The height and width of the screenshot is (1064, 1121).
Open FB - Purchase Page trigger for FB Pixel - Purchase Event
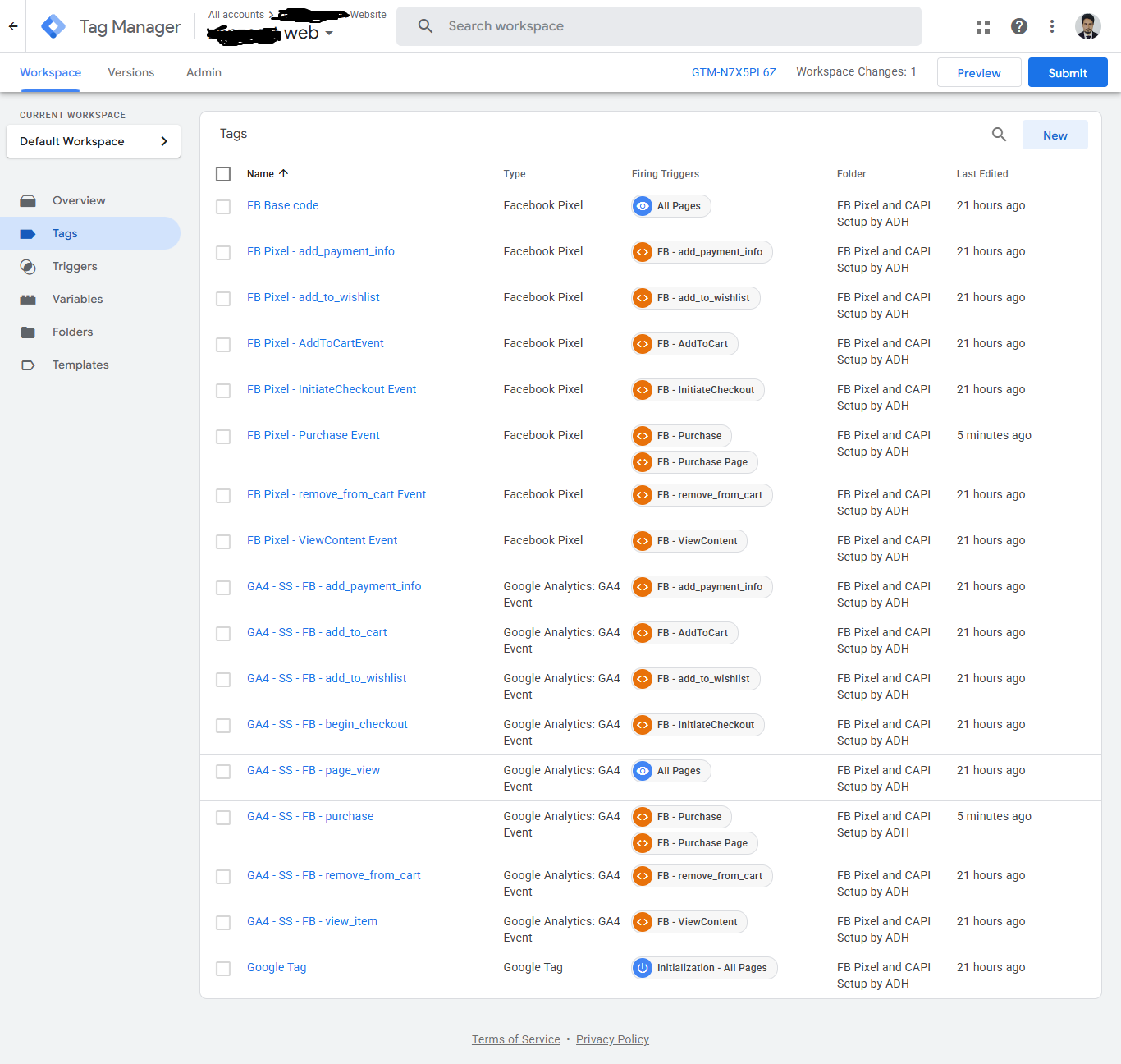point(694,462)
